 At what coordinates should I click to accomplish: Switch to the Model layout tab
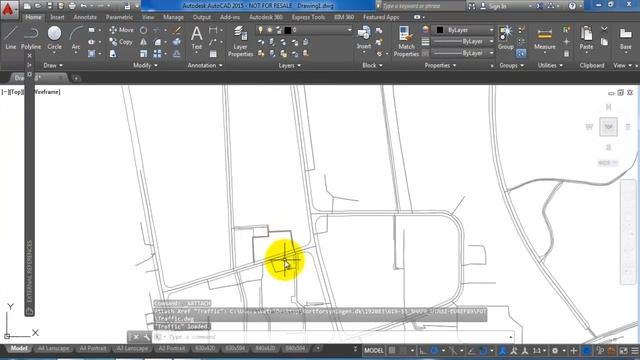(x=18, y=348)
